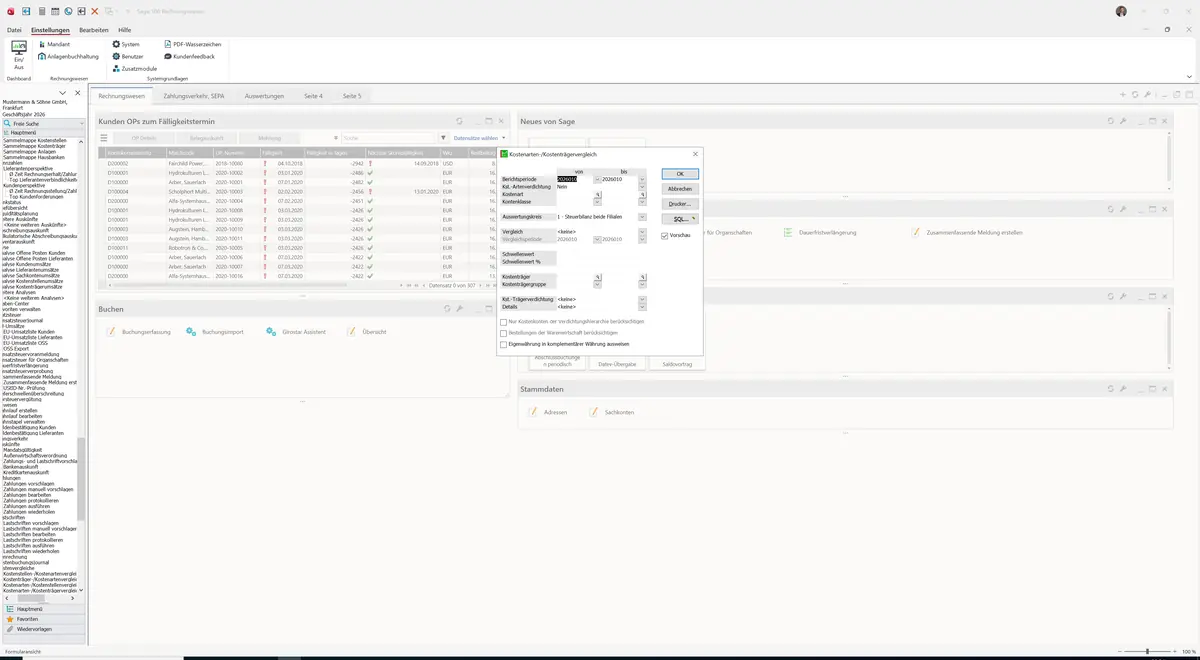The height and width of the screenshot is (660, 1200).
Task: Enable Eigenwährung in komplementärer Währung ausweisen
Action: click(x=504, y=344)
